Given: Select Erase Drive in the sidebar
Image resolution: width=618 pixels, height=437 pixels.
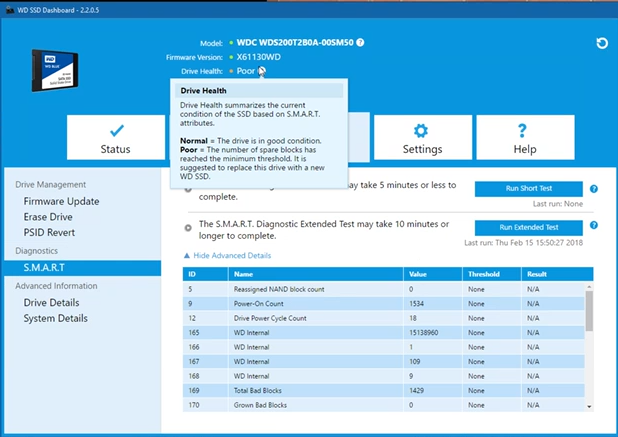Looking at the screenshot, I should click(48, 217).
